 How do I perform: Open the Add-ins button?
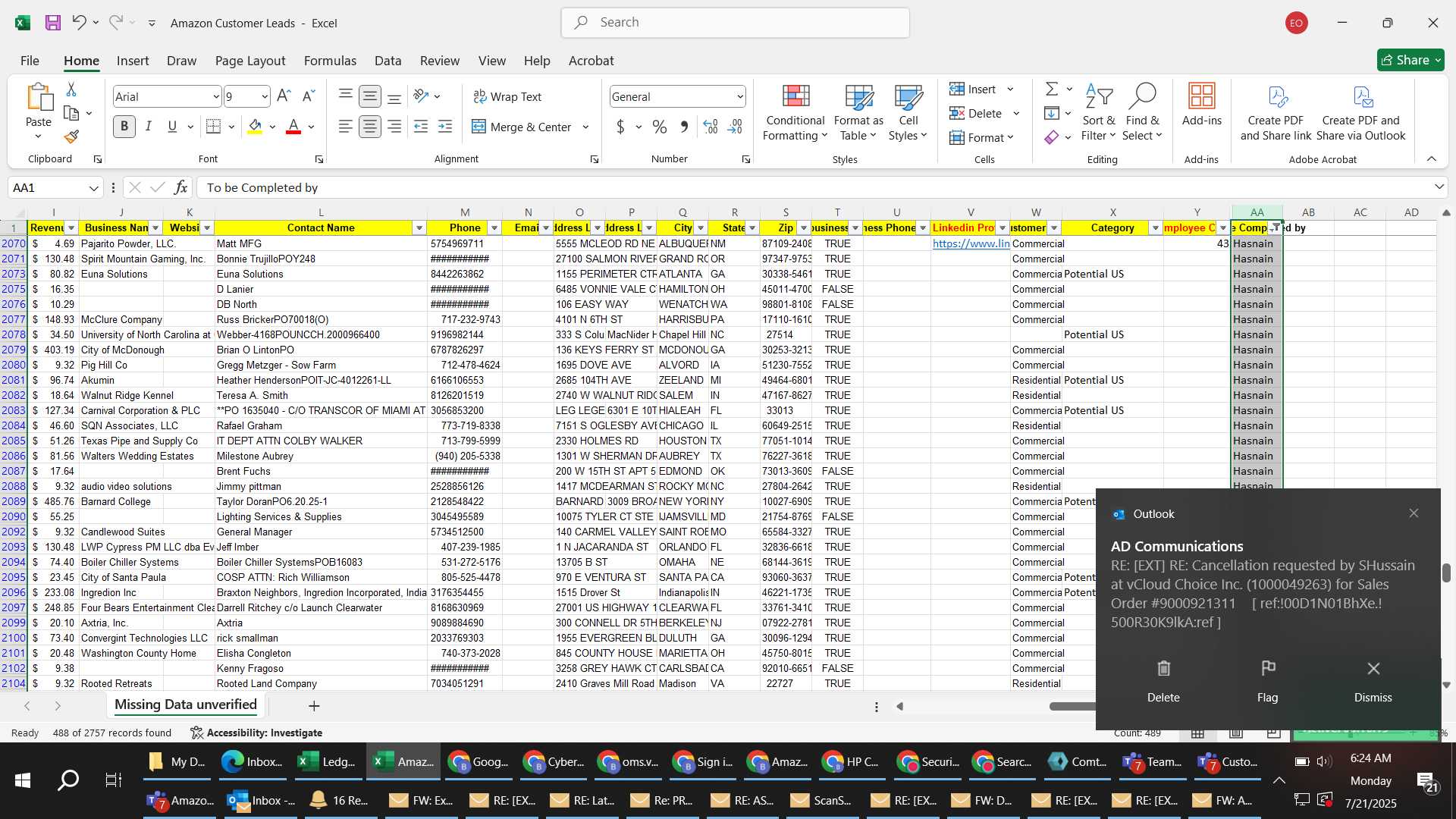coord(1201,105)
